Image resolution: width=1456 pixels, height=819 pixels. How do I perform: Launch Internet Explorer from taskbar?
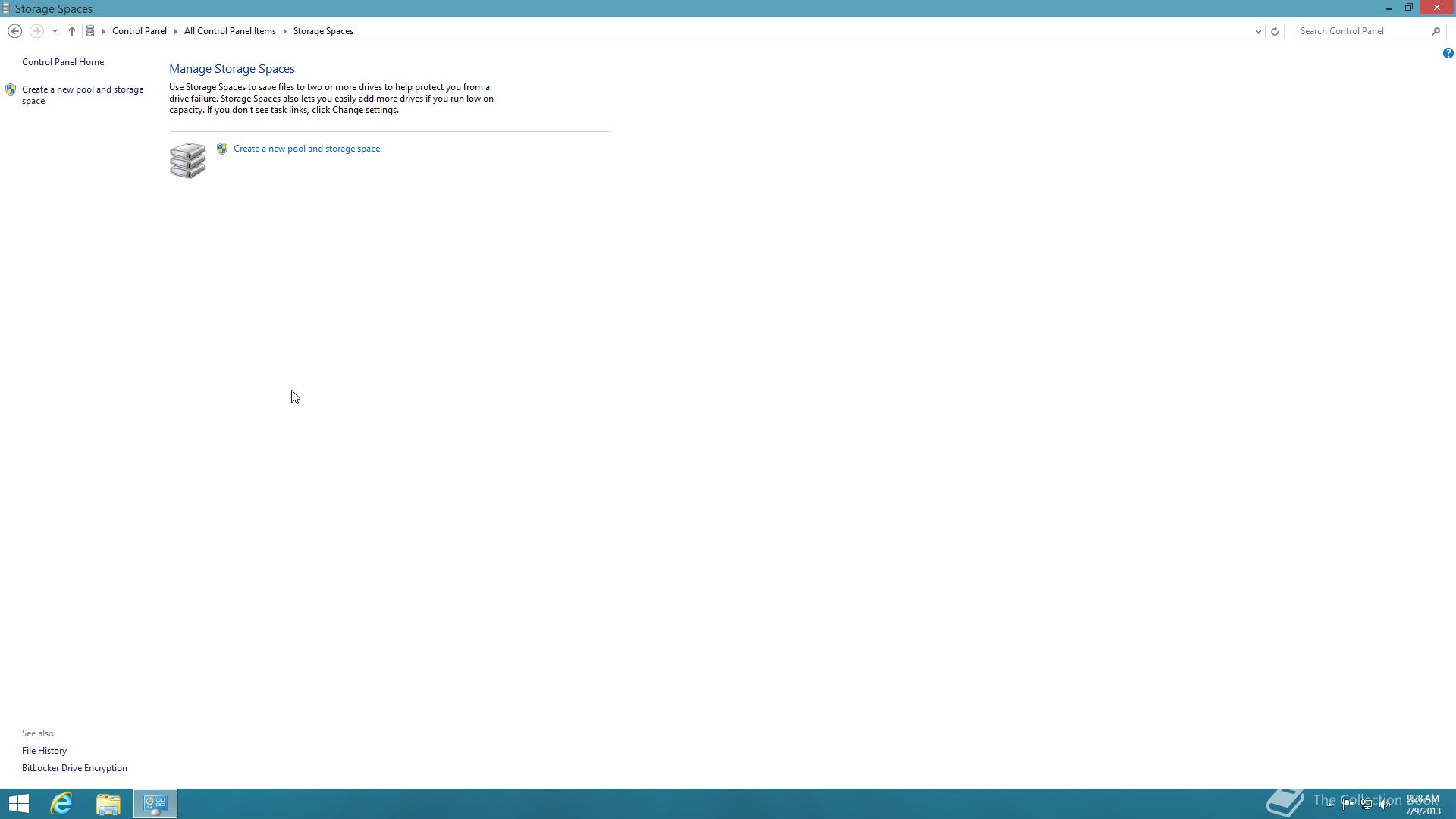click(x=61, y=804)
